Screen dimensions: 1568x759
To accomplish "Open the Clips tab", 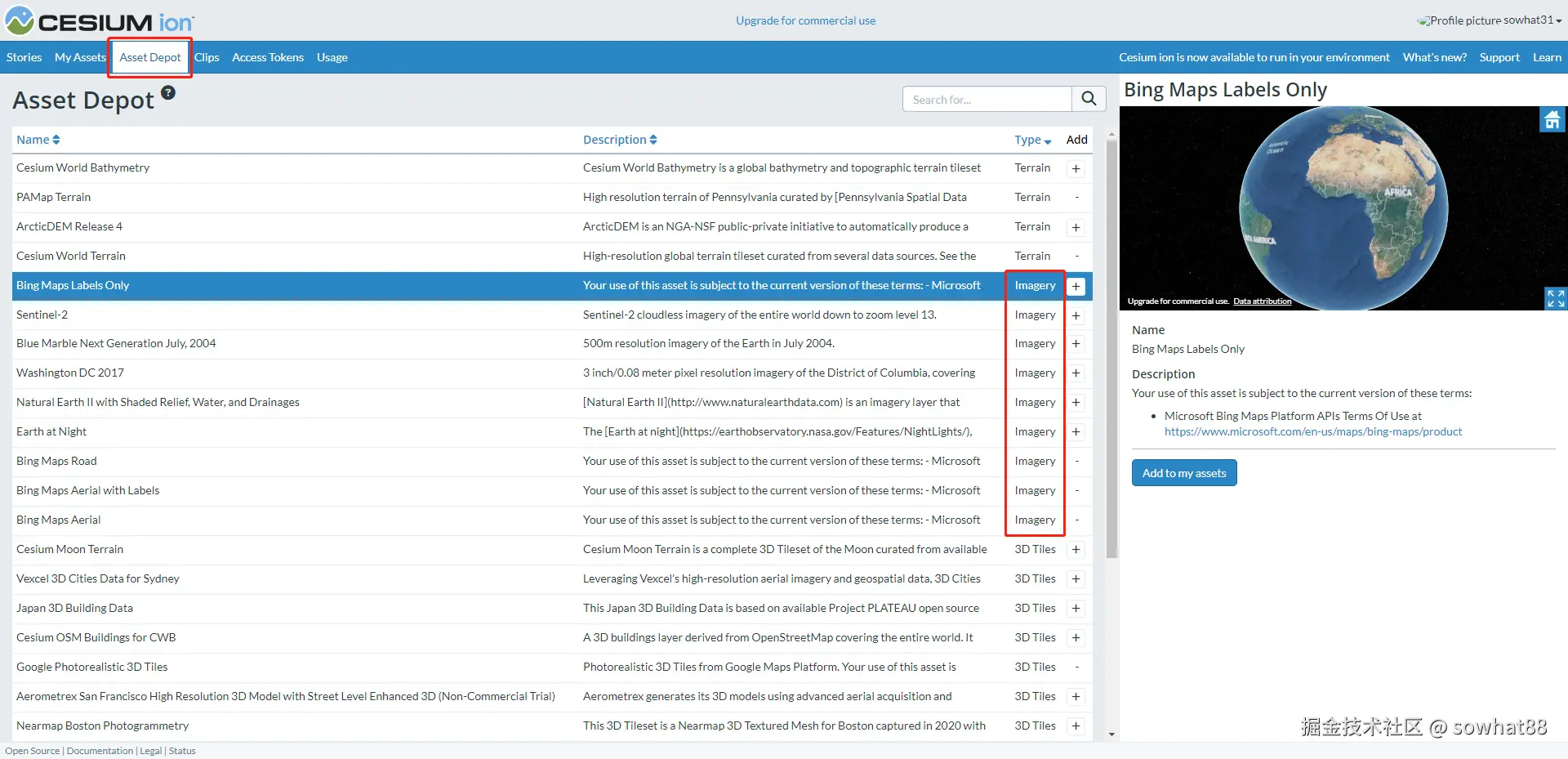I will tap(207, 57).
